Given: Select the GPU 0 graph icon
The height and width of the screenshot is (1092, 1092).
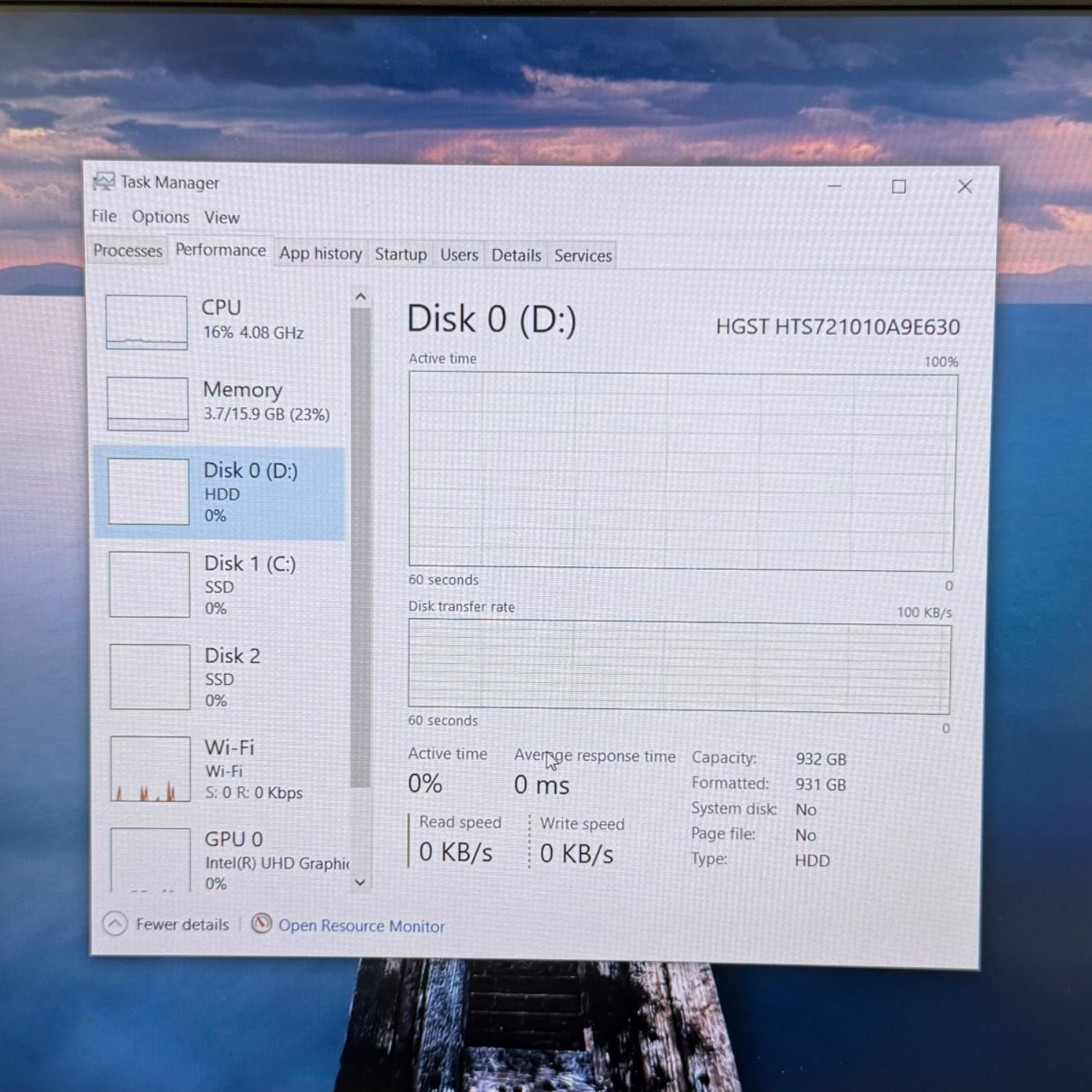Looking at the screenshot, I should click(x=150, y=859).
